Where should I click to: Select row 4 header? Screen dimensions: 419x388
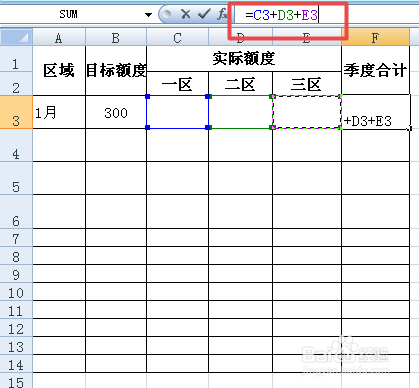[x=16, y=145]
